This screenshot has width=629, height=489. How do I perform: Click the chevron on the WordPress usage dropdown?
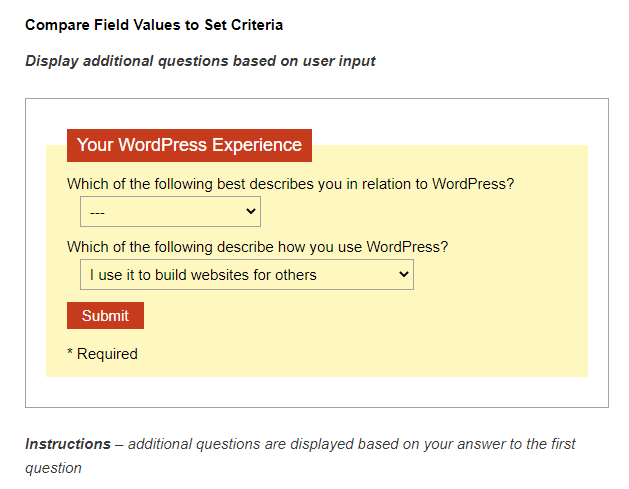(403, 275)
